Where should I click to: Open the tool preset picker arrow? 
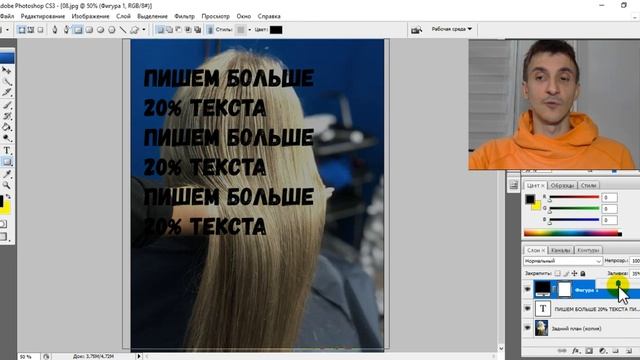7,30
